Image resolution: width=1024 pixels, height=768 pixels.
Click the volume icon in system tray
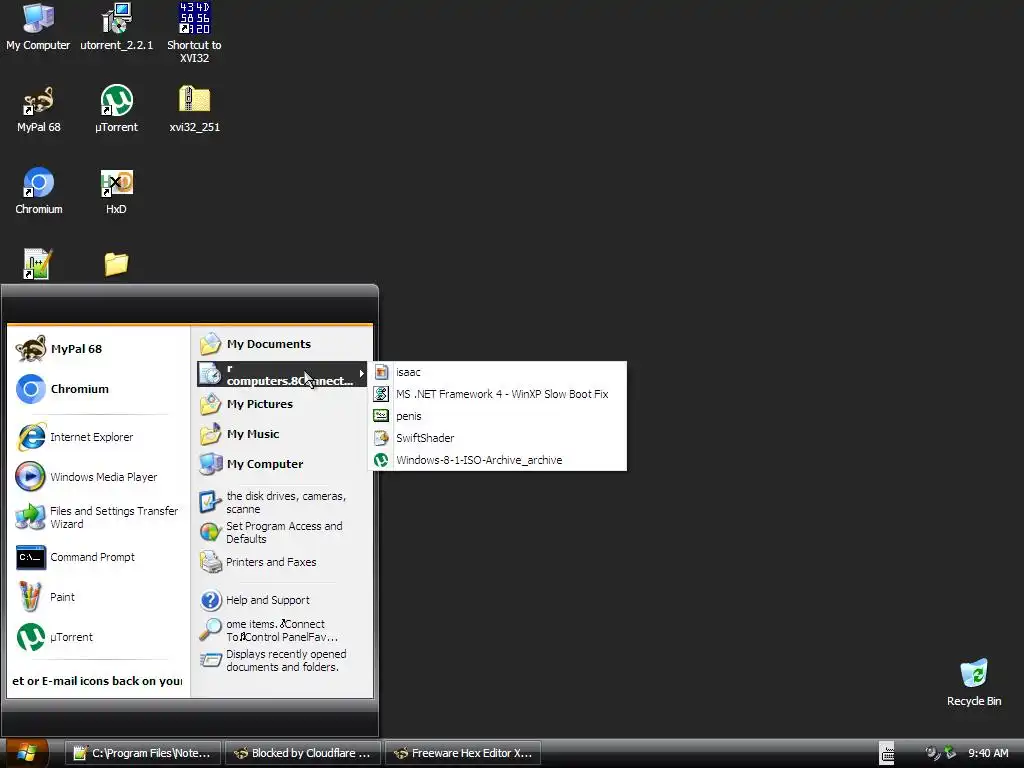click(x=933, y=753)
